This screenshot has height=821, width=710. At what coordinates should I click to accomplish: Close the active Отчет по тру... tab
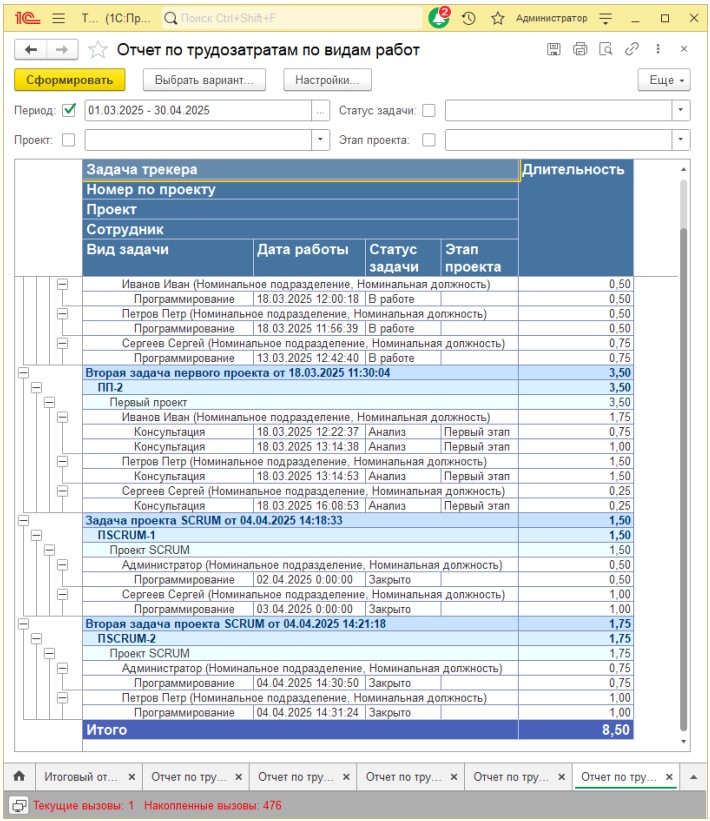point(669,777)
